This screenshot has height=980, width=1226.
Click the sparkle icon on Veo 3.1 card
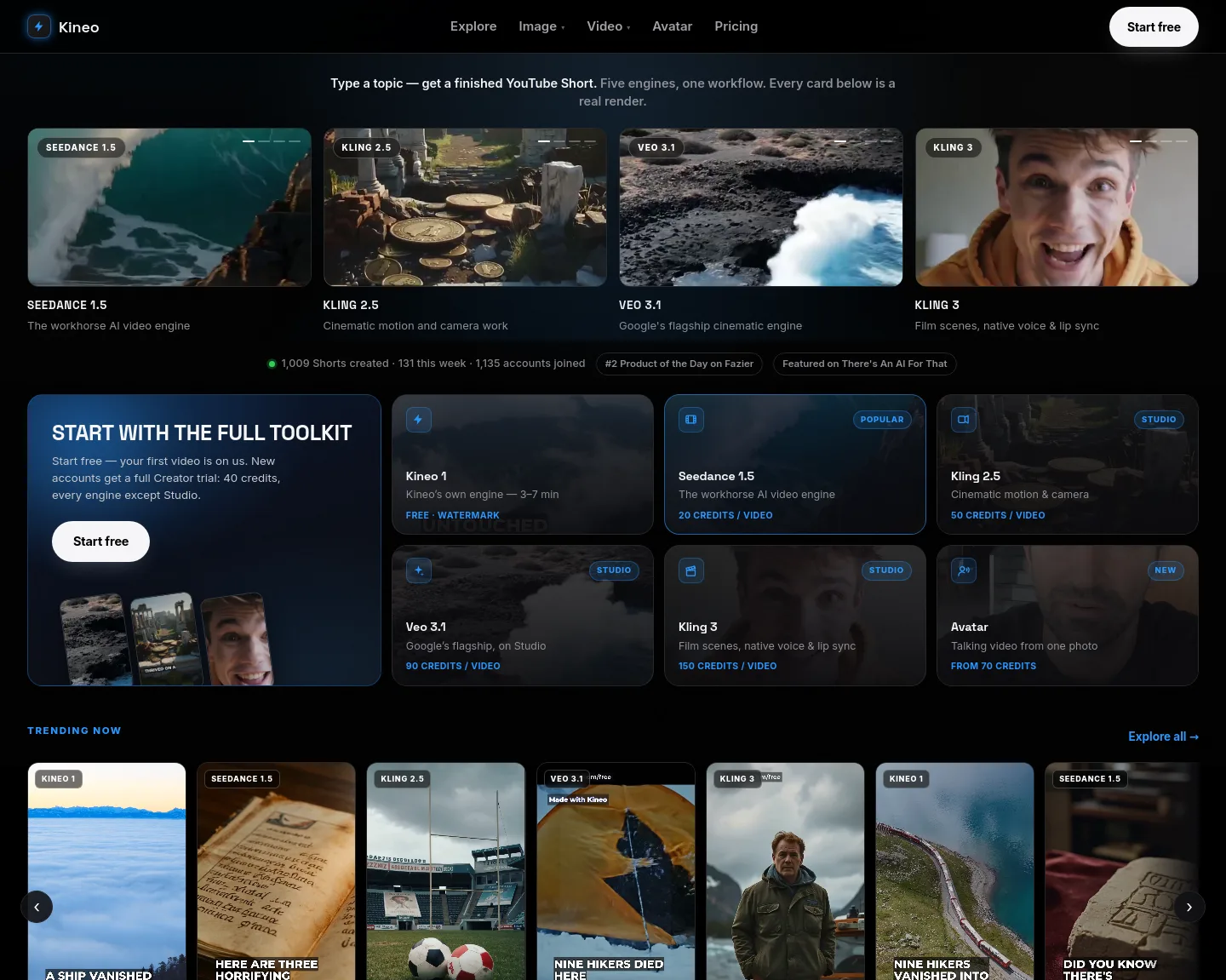(x=419, y=570)
